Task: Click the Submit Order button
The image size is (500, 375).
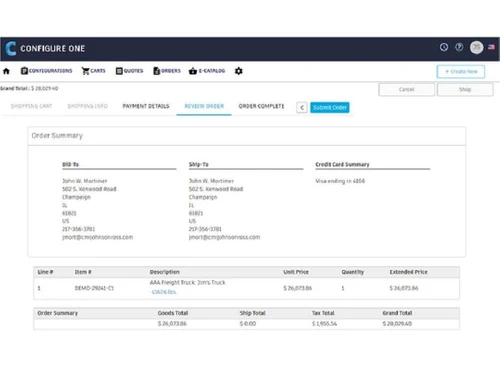Action: (330, 107)
